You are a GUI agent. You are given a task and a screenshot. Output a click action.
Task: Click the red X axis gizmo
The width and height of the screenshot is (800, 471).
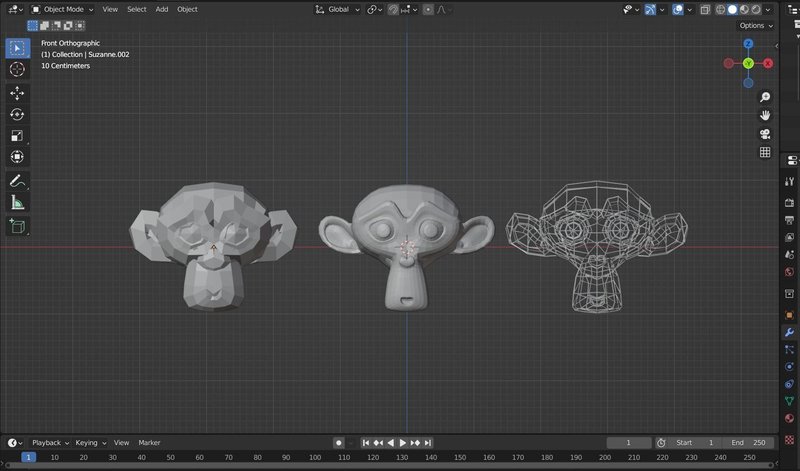point(768,63)
